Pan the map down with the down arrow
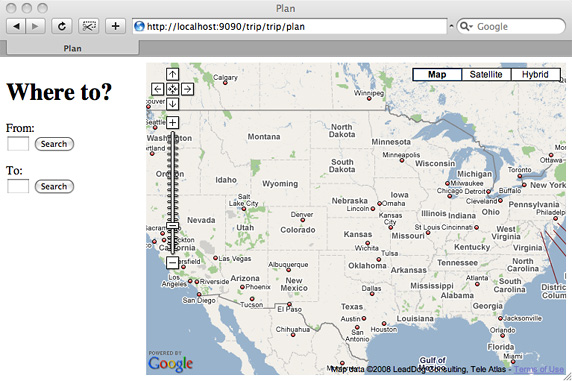Screen dimensions: 572x381 point(173,104)
